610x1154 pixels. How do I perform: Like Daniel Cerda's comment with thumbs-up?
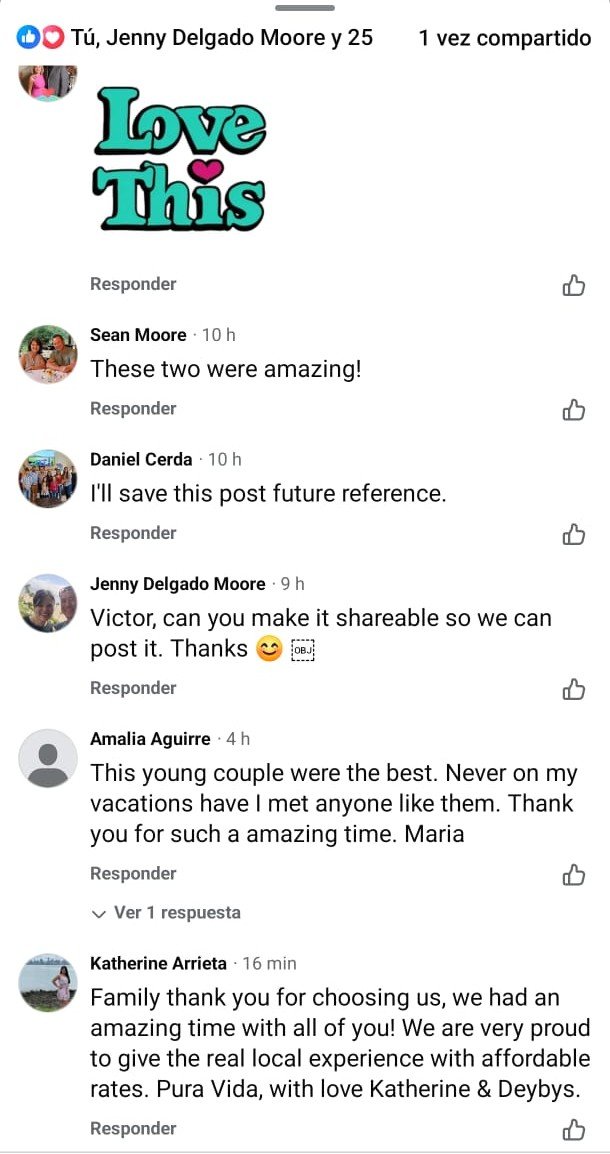click(x=574, y=534)
